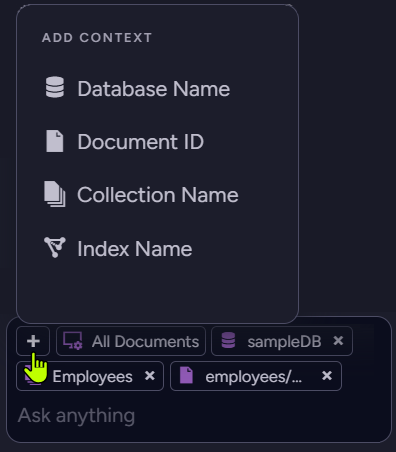The width and height of the screenshot is (396, 452).
Task: Click purple database icon in sampleDB chip
Action: coord(228,340)
